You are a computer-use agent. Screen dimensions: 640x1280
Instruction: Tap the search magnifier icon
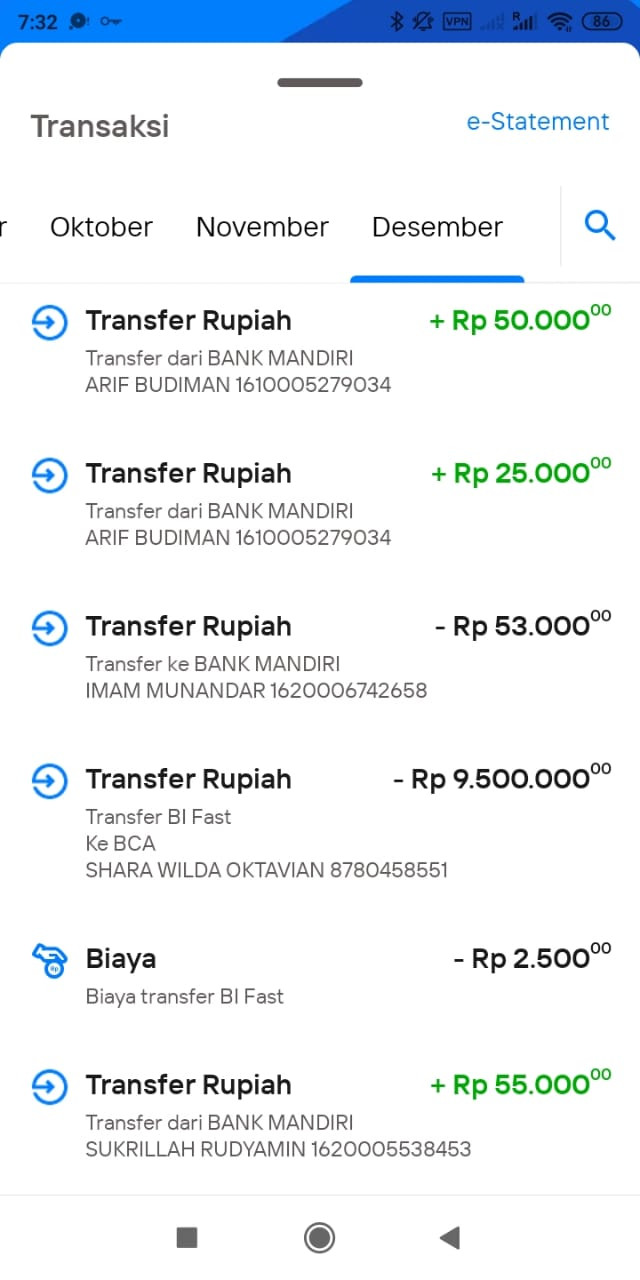(x=599, y=226)
